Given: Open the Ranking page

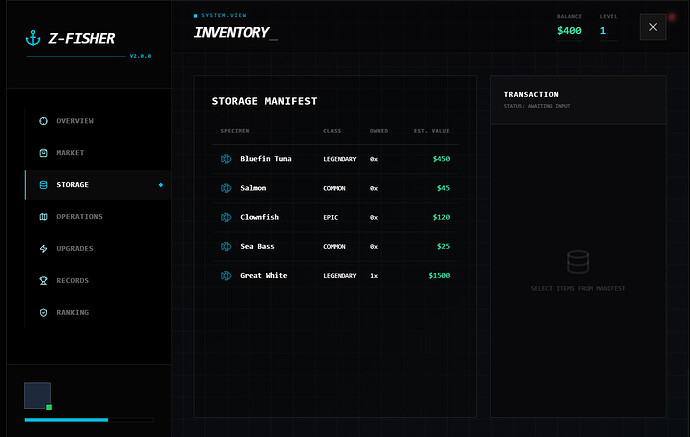Looking at the screenshot, I should pyautogui.click(x=72, y=313).
